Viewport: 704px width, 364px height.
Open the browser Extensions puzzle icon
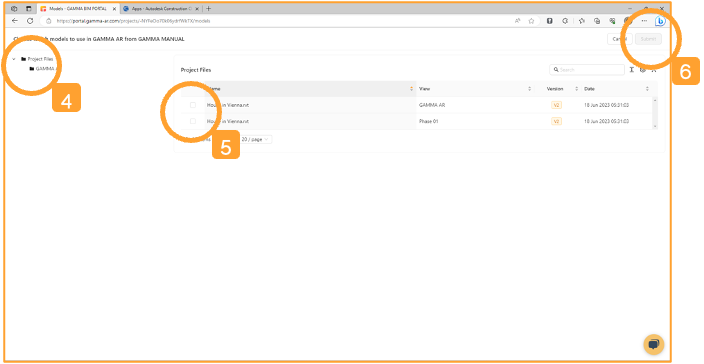tap(565, 21)
